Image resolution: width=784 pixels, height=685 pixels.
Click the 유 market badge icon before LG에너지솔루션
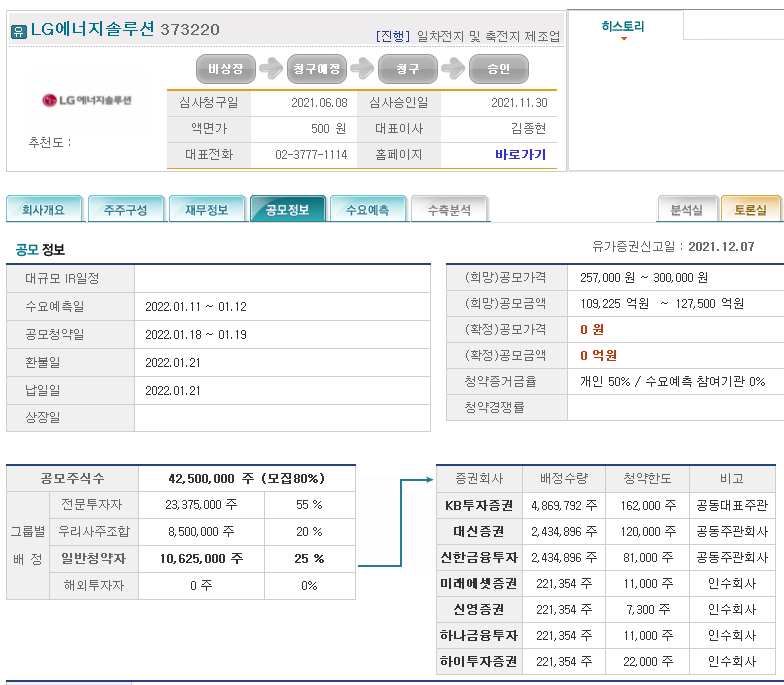(18, 32)
